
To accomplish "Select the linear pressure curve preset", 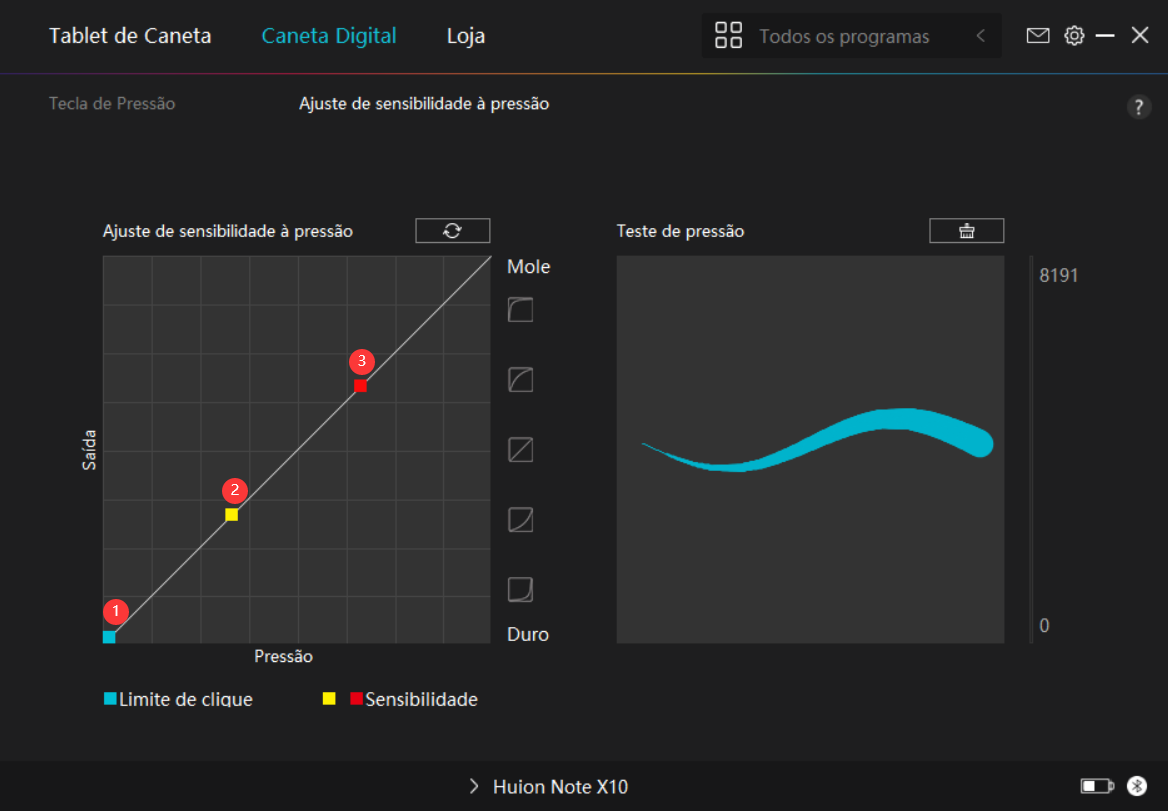I will click(520, 450).
